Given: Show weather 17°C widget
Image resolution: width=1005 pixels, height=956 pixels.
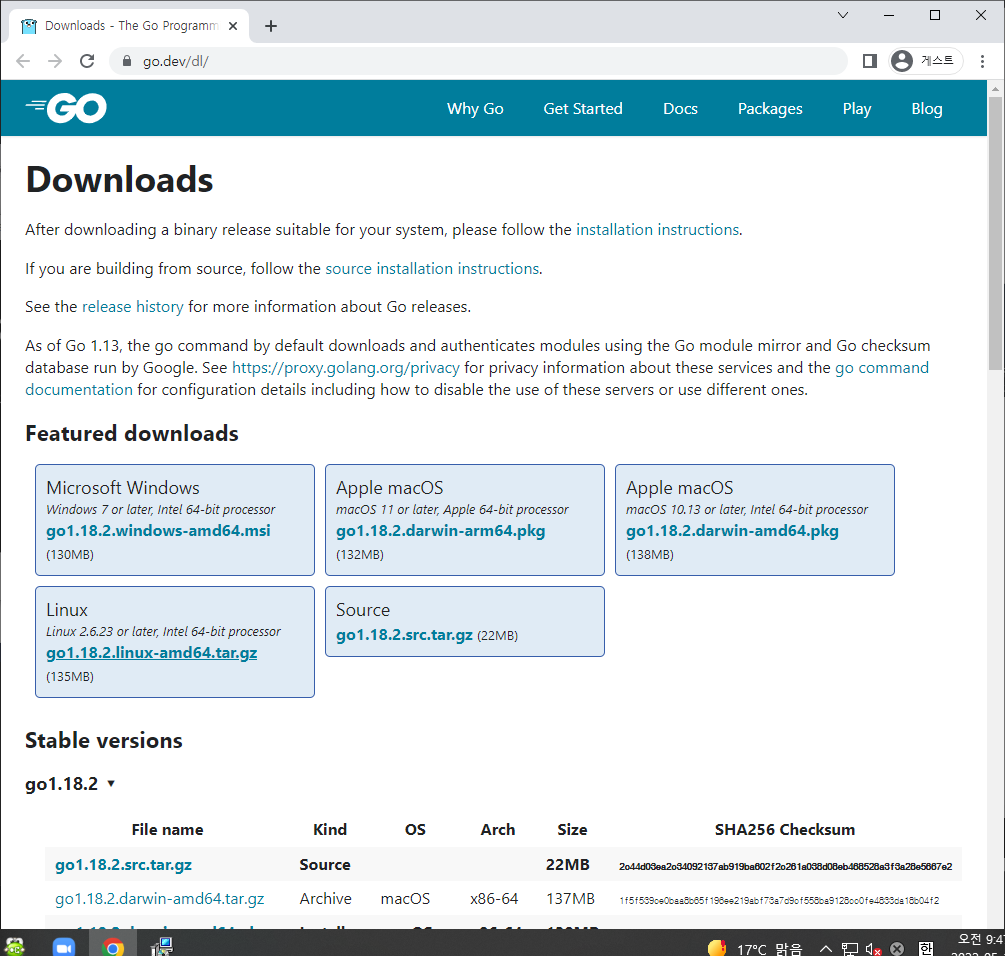Looking at the screenshot, I should tap(754, 948).
